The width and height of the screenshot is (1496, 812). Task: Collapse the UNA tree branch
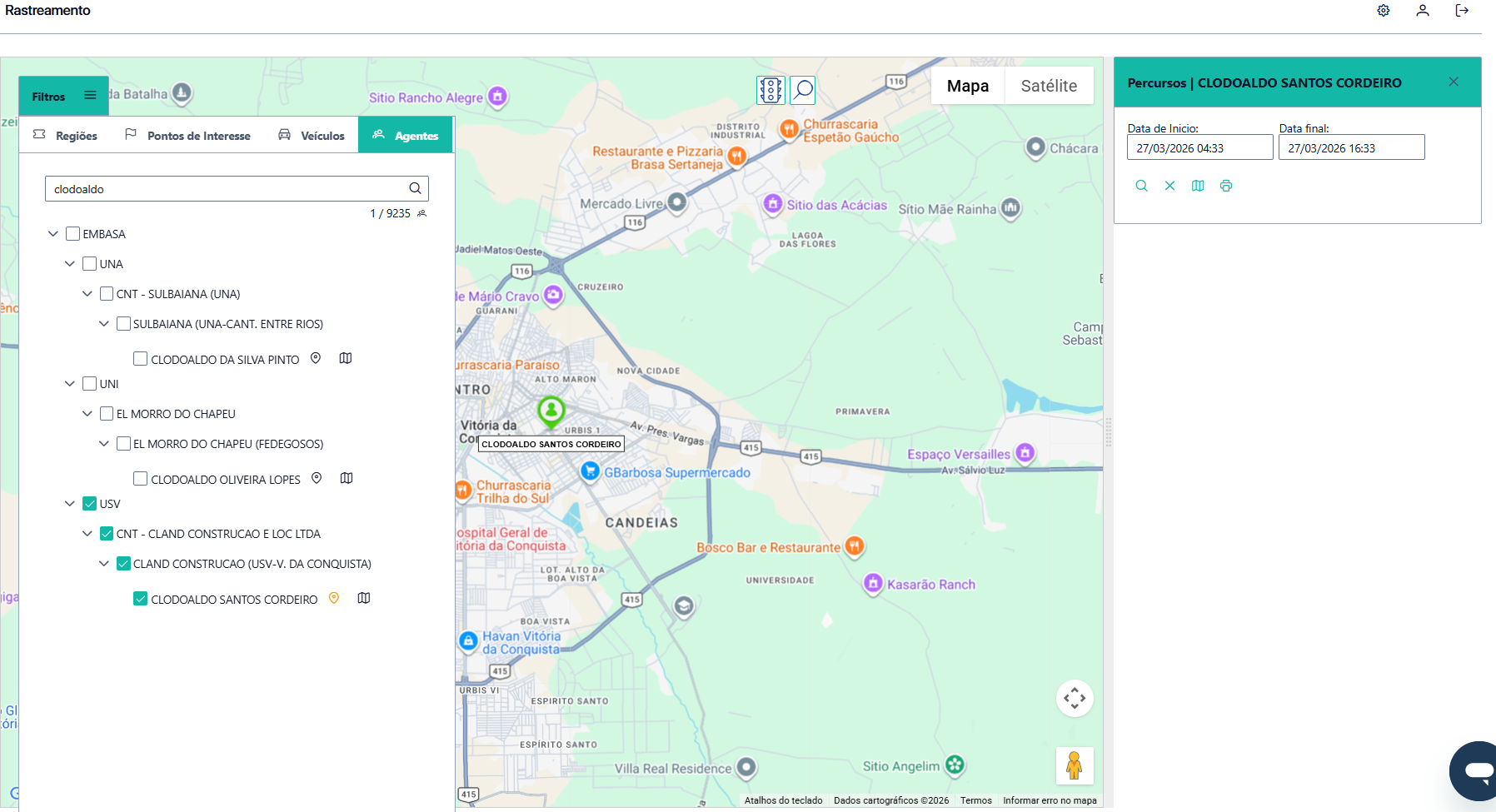(70, 264)
